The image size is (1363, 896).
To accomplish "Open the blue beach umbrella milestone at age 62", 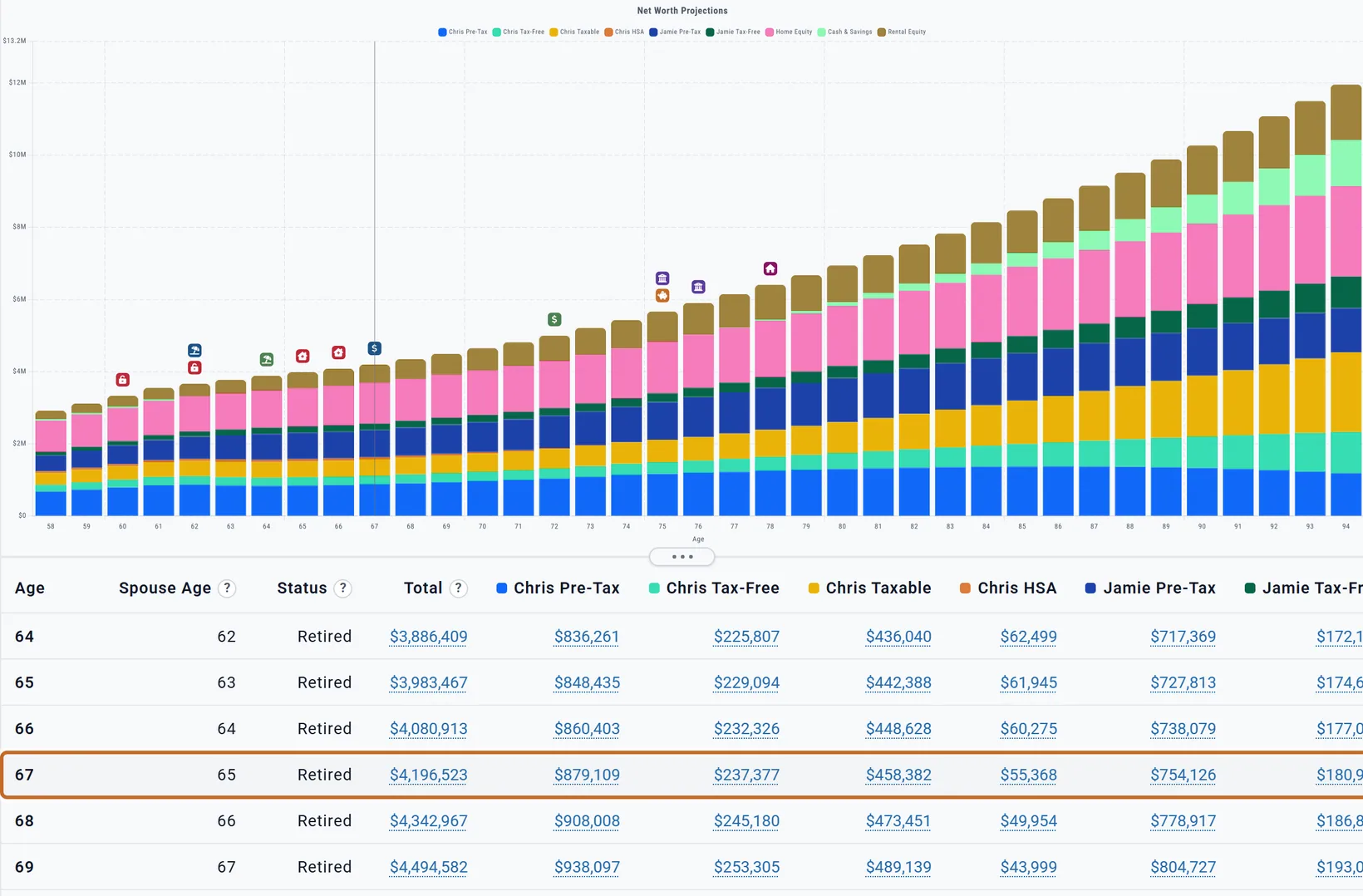I will pyautogui.click(x=194, y=351).
